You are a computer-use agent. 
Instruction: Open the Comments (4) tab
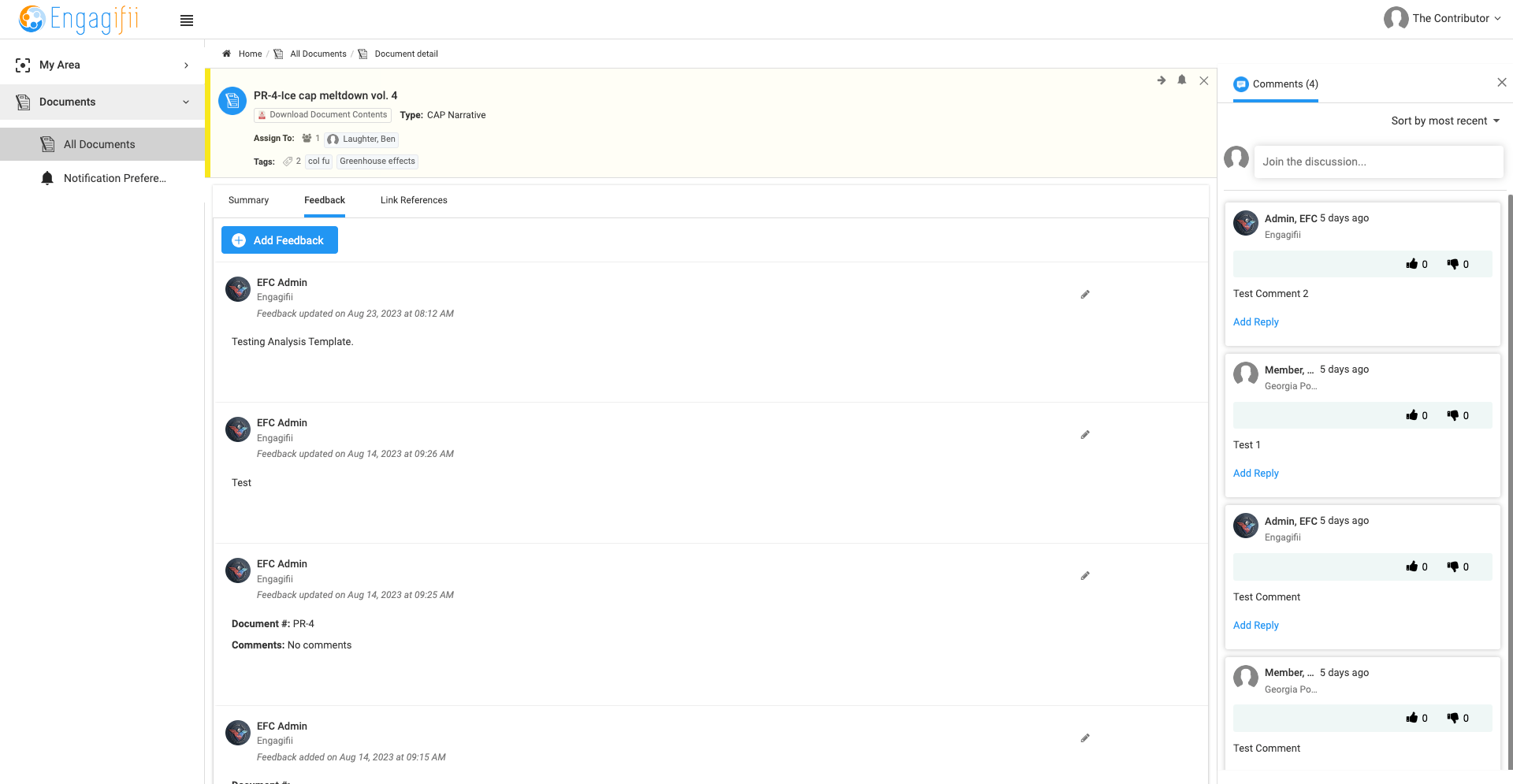tap(1276, 84)
